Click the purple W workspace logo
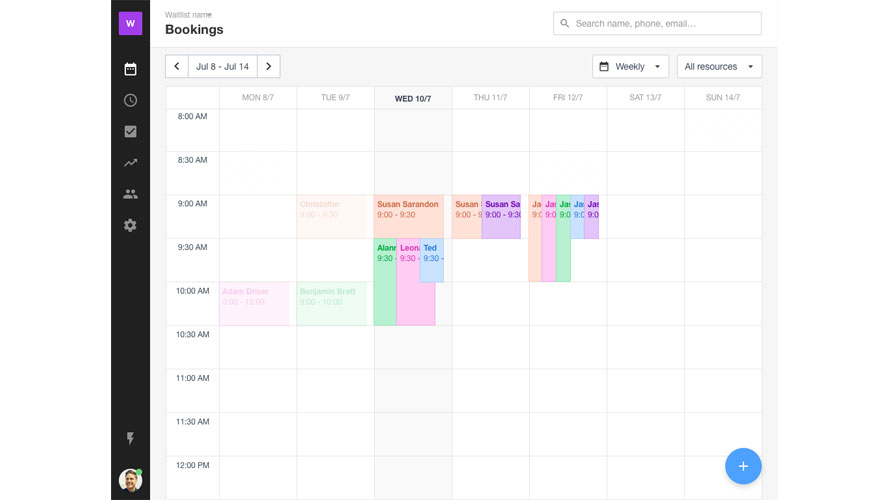The height and width of the screenshot is (500, 890). click(130, 23)
